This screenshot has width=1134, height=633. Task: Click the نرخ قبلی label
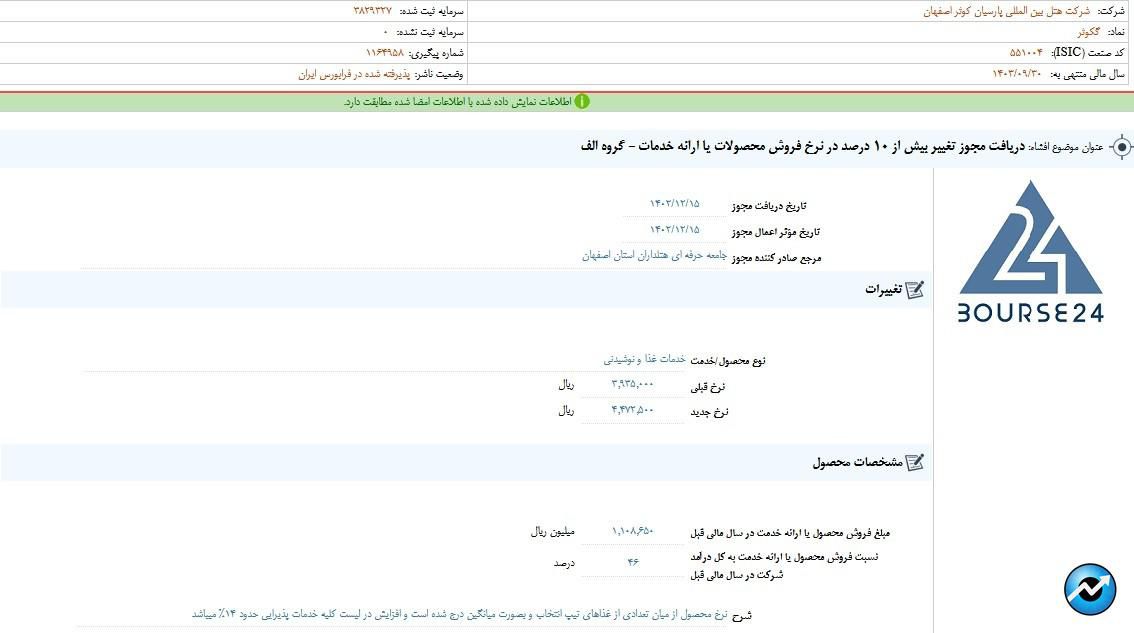click(x=709, y=386)
